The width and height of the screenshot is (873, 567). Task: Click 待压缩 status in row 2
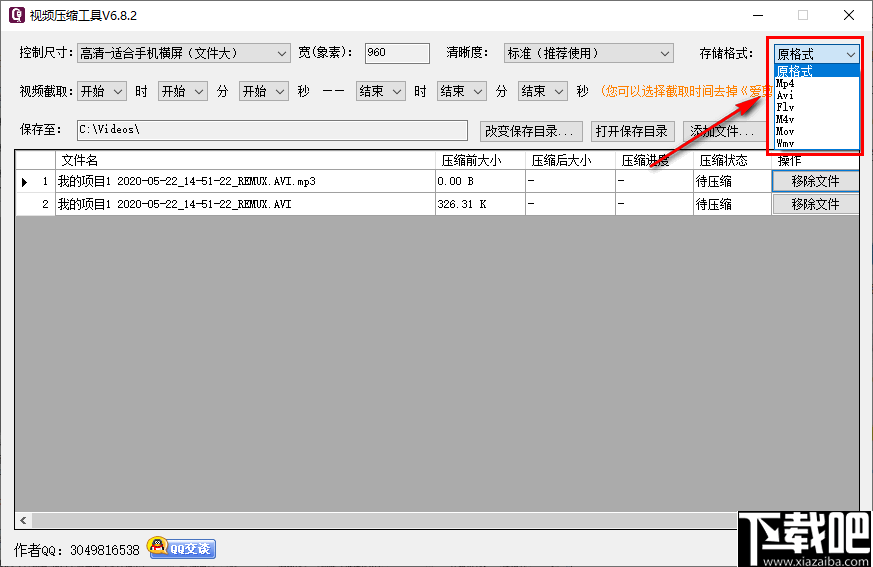[x=732, y=204]
